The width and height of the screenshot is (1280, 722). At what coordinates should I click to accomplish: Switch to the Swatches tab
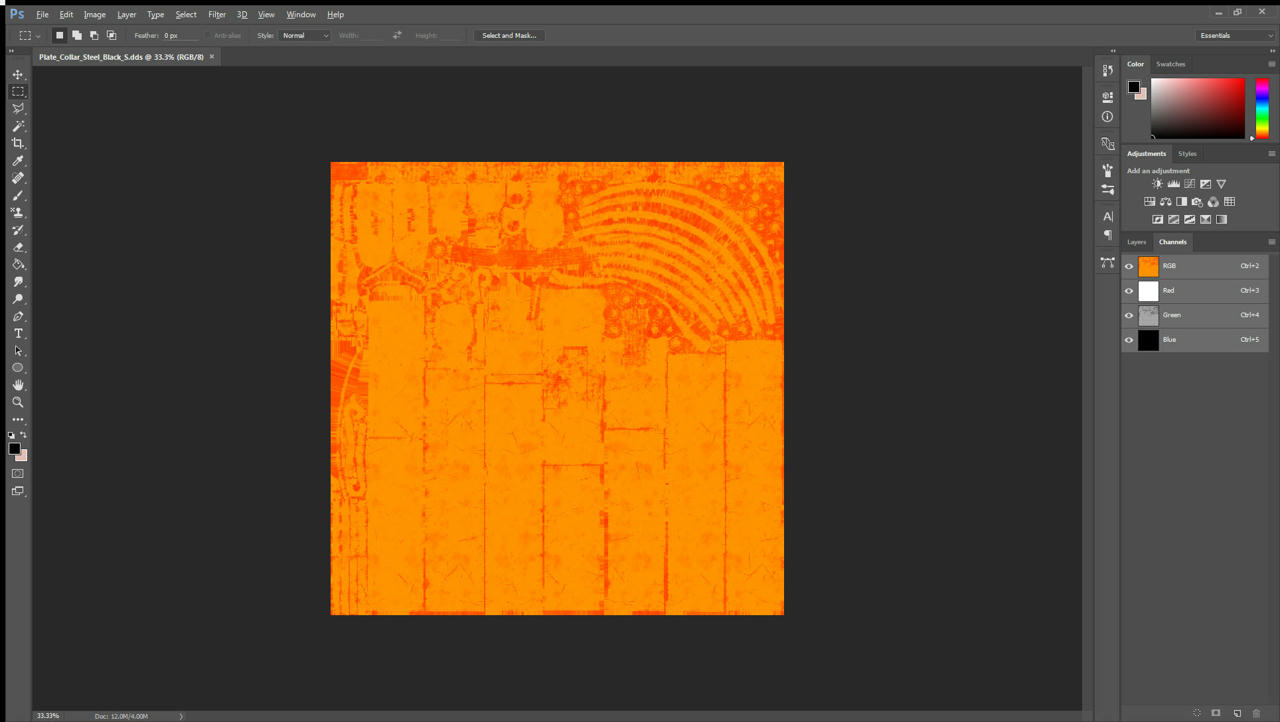pos(1170,64)
